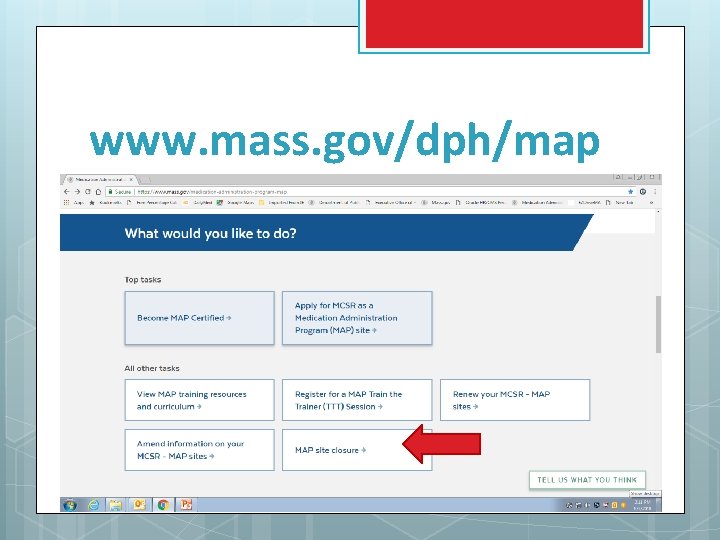Screen dimensions: 720x540
Task: Reload the page with the refresh icon
Action: click(88, 191)
